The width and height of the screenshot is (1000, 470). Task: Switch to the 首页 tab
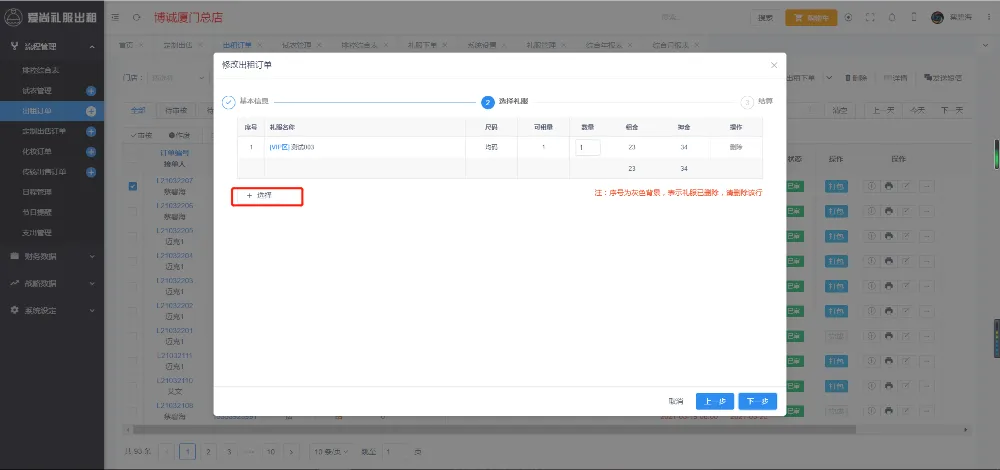(125, 46)
